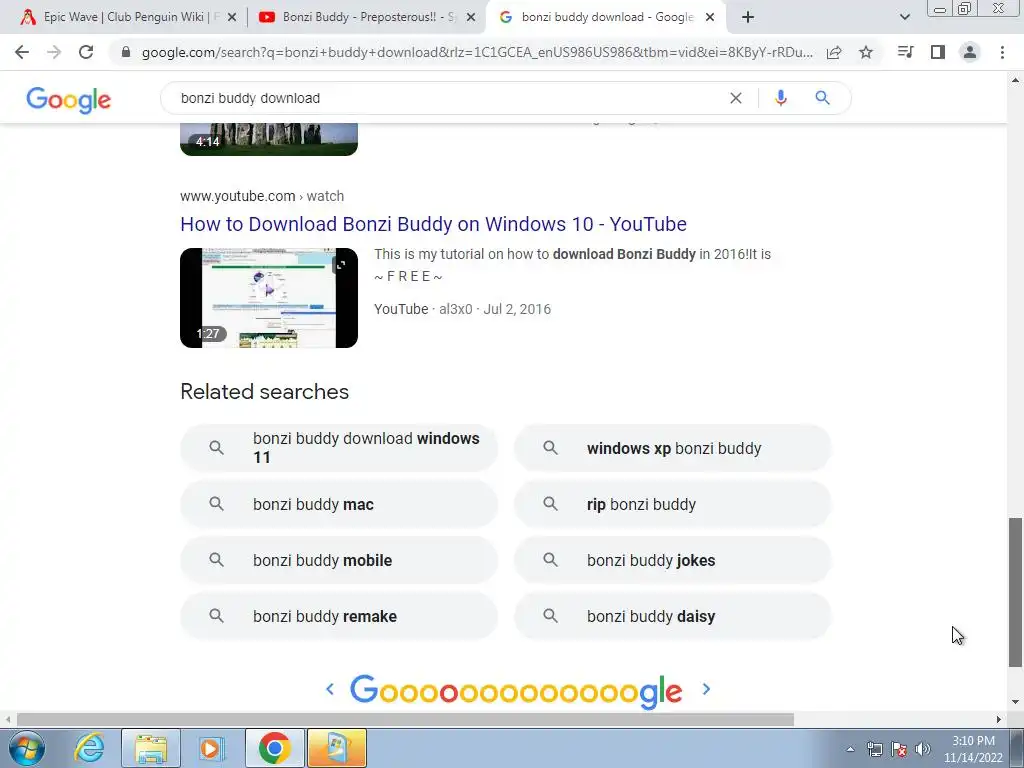Launch Internet Explorer from the taskbar
The width and height of the screenshot is (1024, 768).
pos(89,748)
